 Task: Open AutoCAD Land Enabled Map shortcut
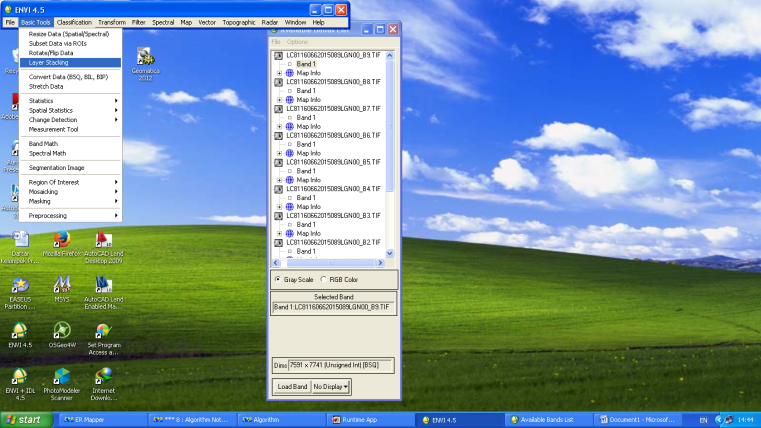pos(103,293)
